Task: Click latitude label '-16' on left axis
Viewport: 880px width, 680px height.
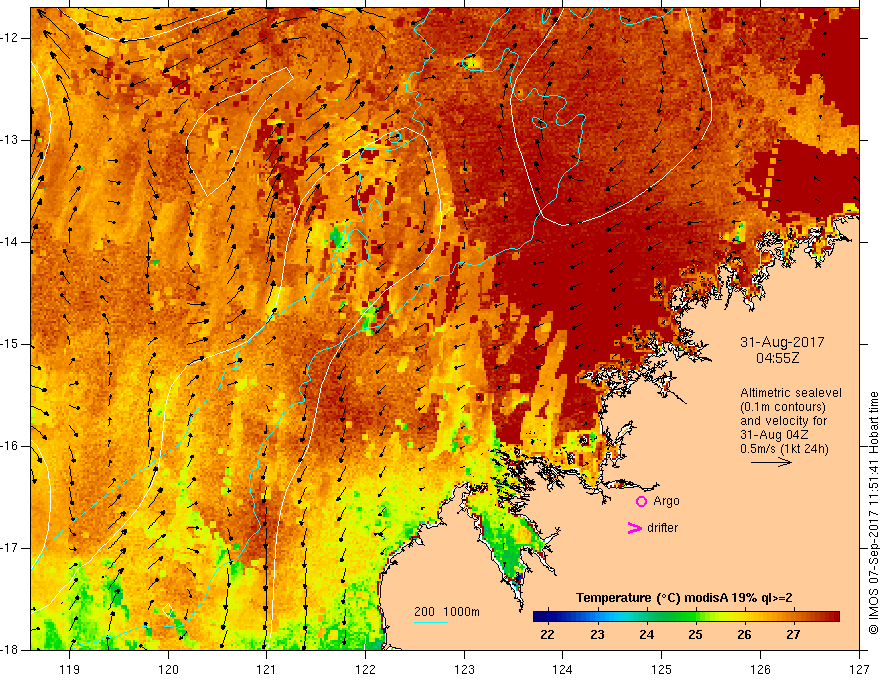Action: tap(11, 447)
